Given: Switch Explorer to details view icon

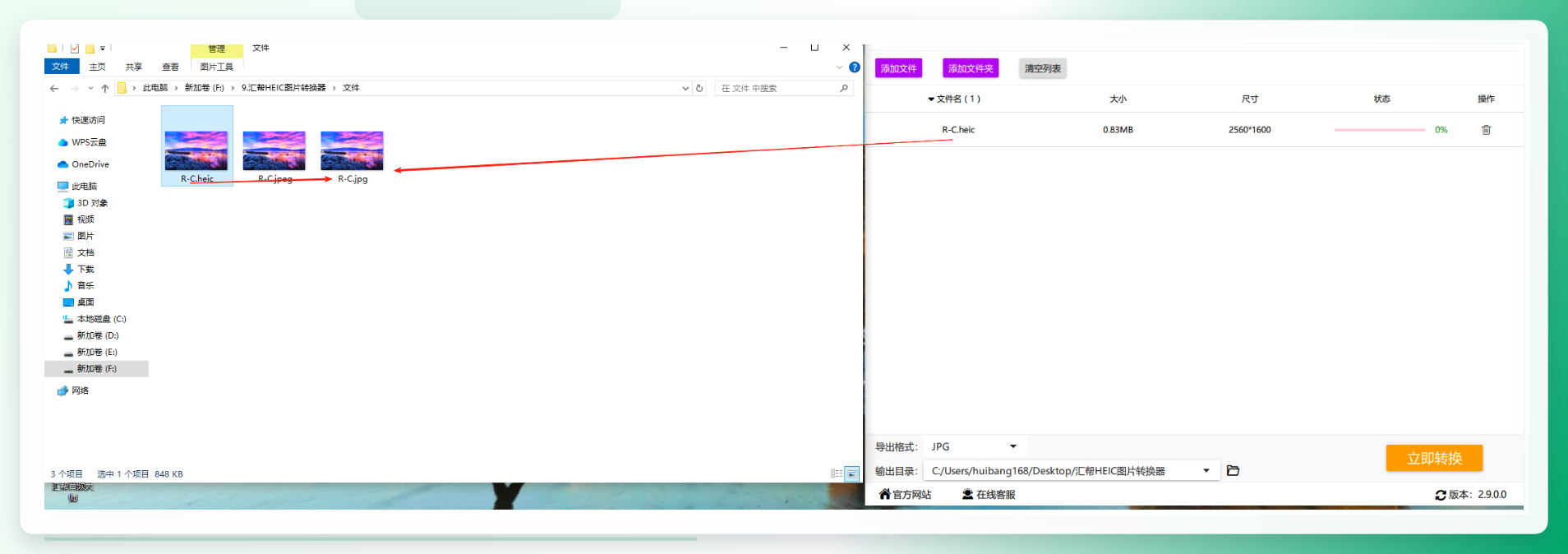Looking at the screenshot, I should click(837, 473).
